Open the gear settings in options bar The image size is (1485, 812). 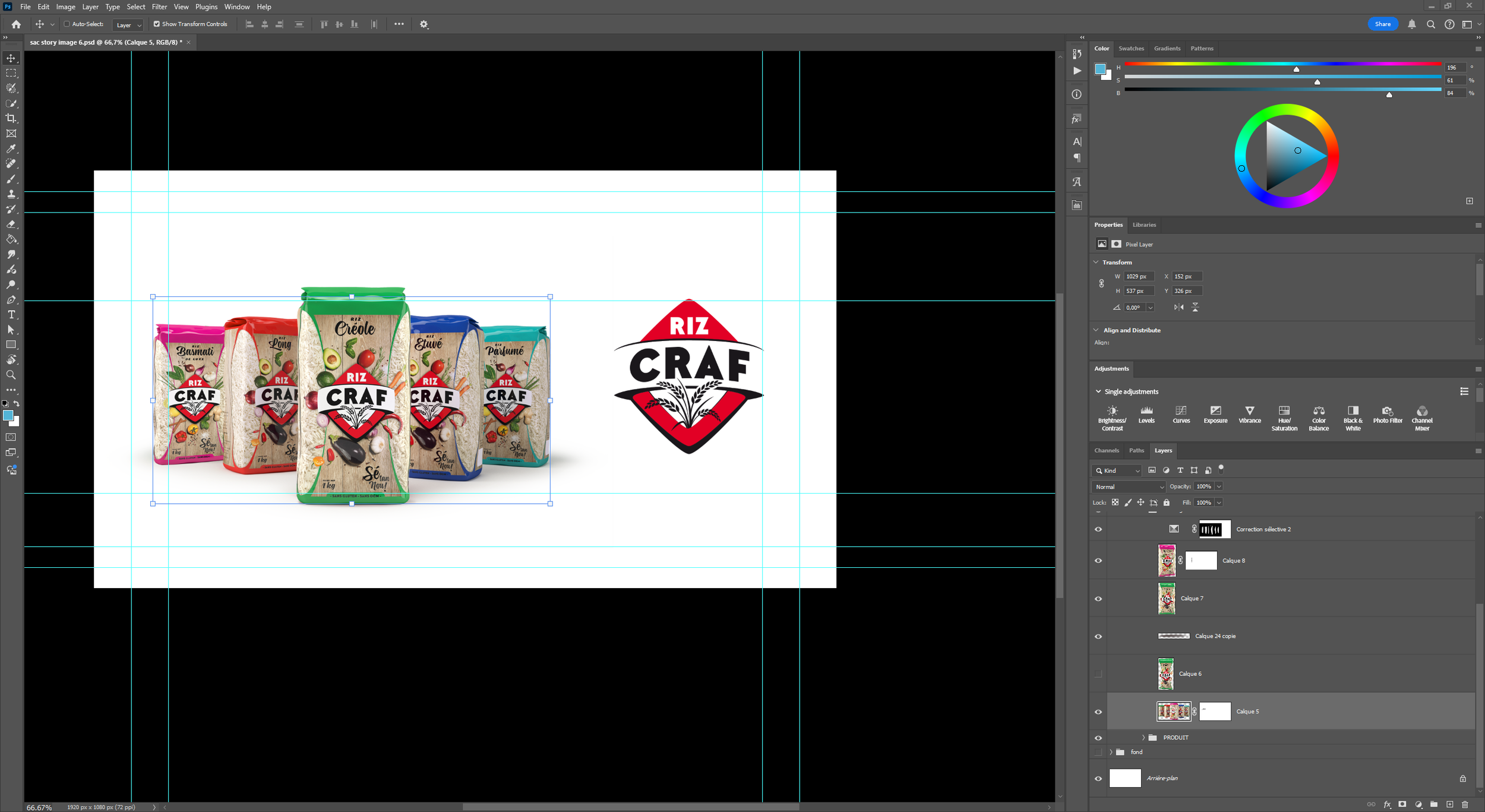[424, 24]
